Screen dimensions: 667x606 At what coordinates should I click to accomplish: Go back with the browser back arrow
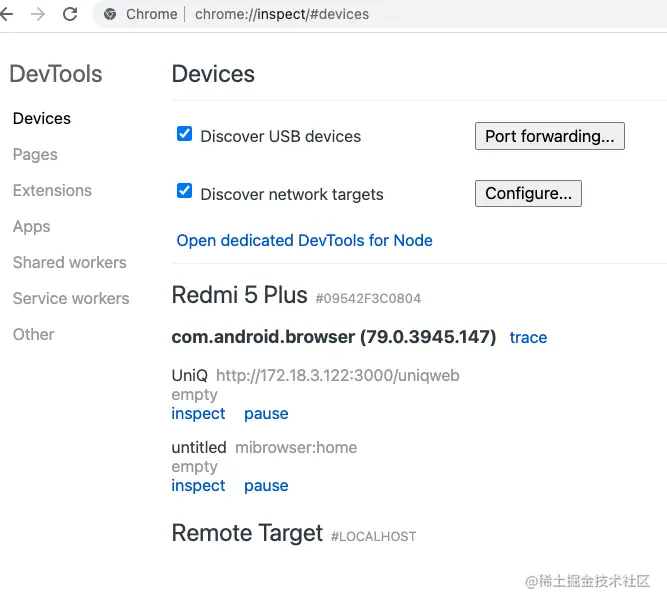[6, 14]
